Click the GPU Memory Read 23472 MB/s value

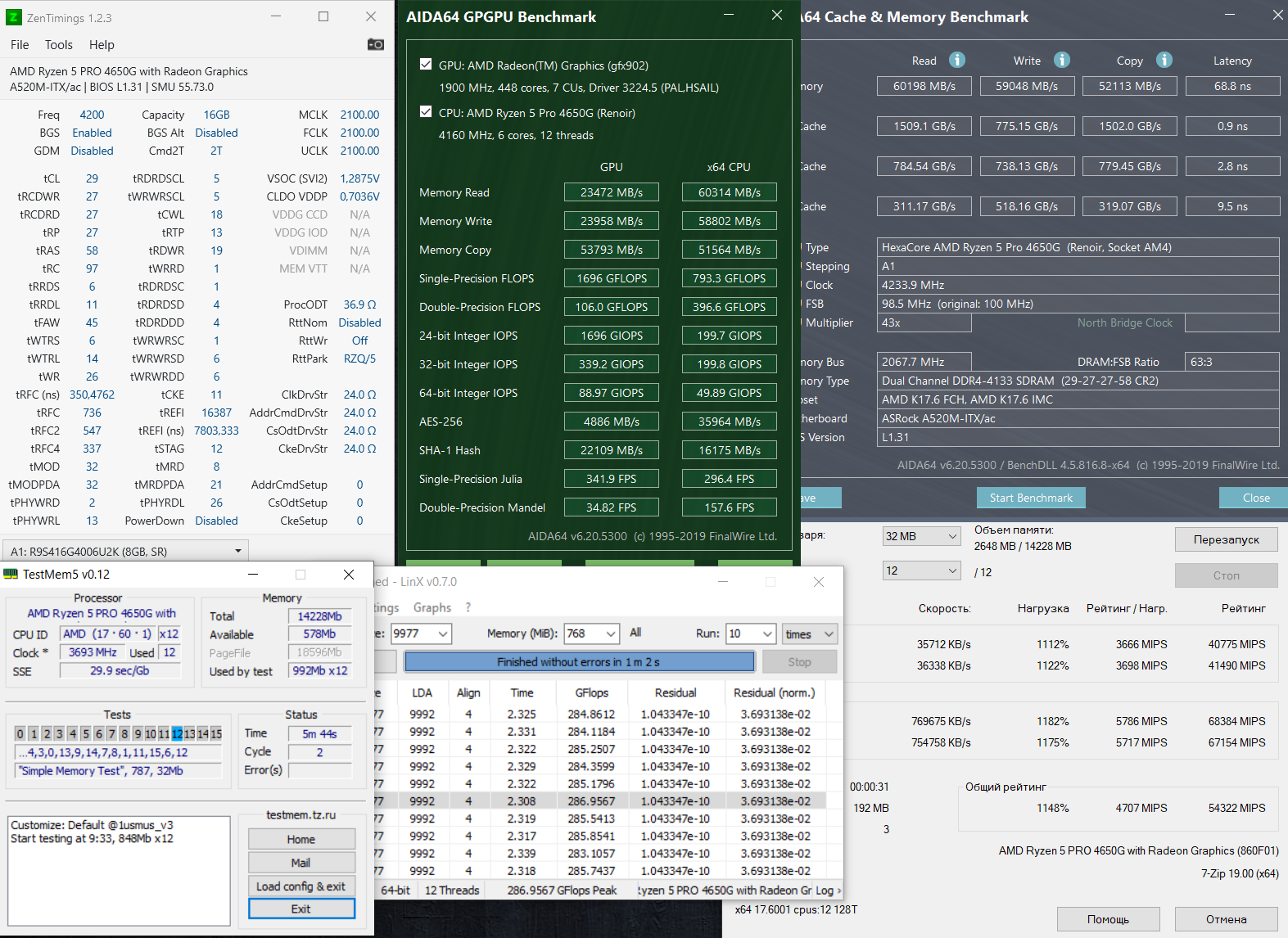(612, 192)
